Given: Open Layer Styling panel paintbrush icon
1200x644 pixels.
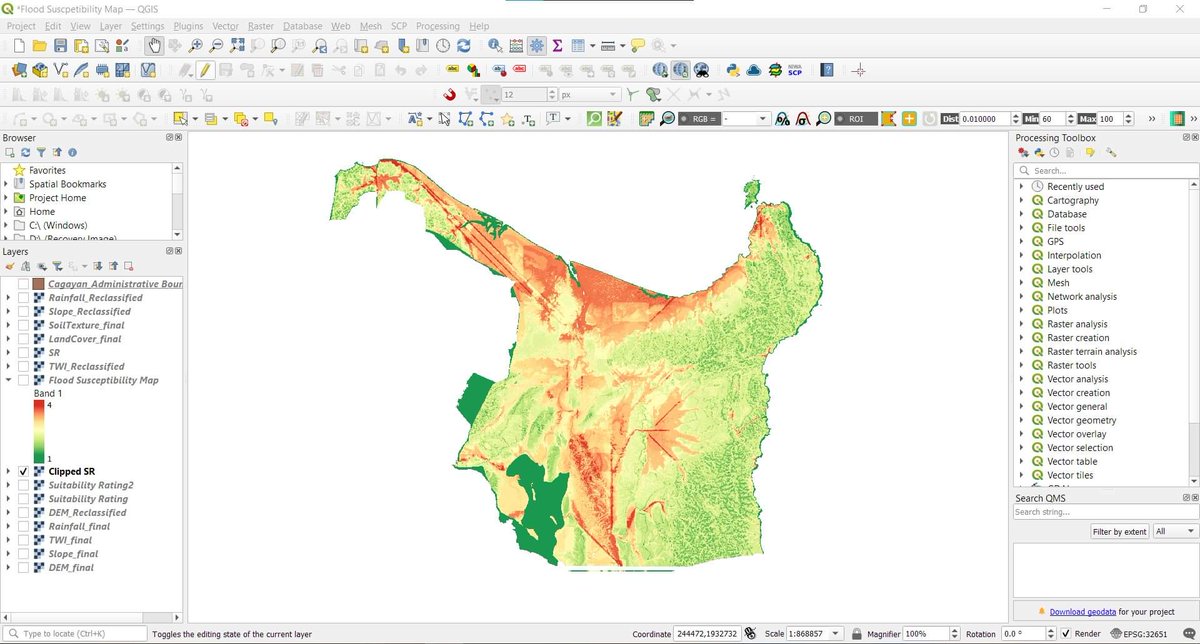Looking at the screenshot, I should pos(10,267).
